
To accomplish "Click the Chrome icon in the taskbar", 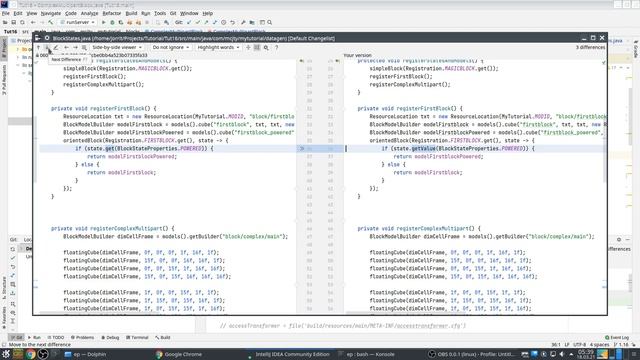I will 31,354.
